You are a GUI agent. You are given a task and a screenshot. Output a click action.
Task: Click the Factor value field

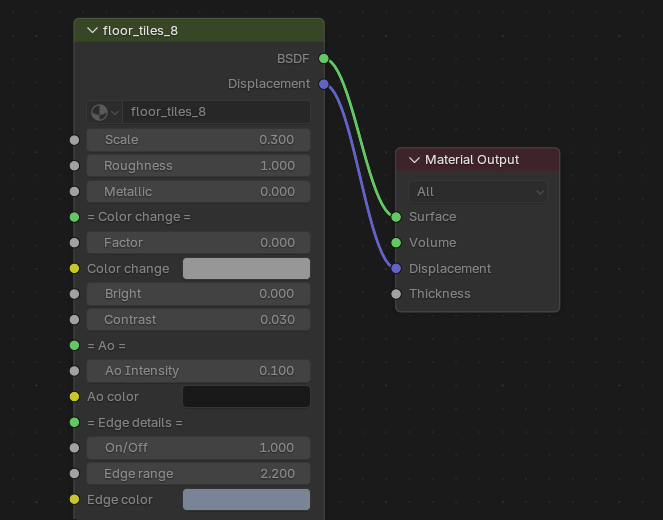pos(198,243)
